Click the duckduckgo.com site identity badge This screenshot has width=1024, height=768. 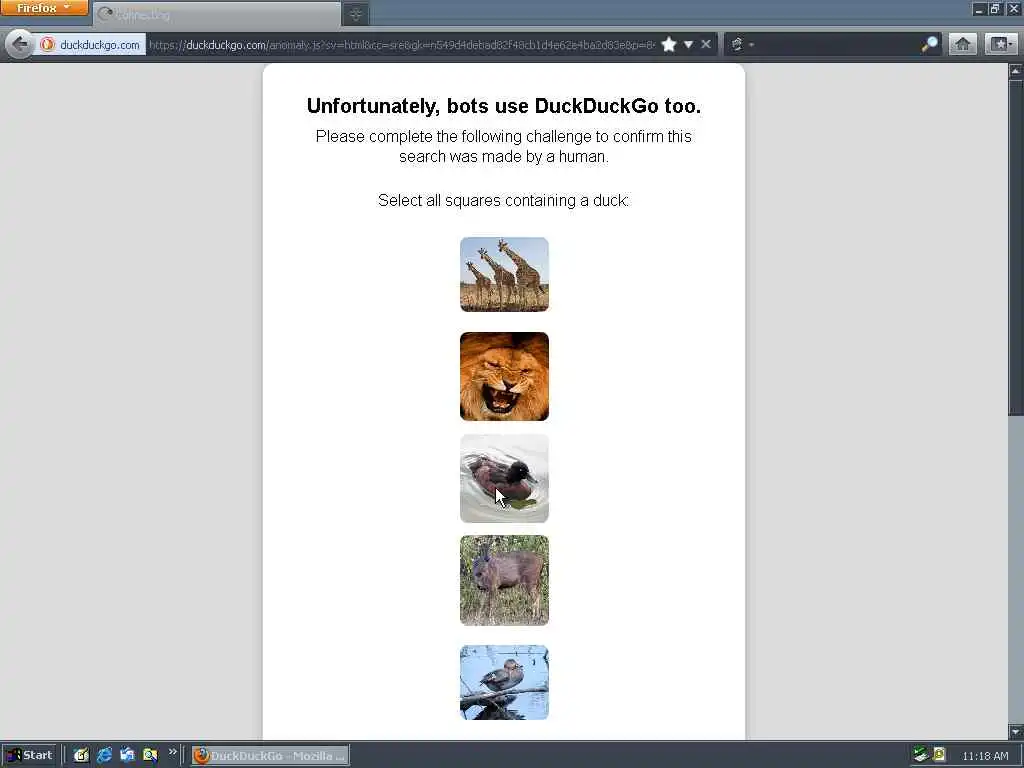click(x=91, y=44)
